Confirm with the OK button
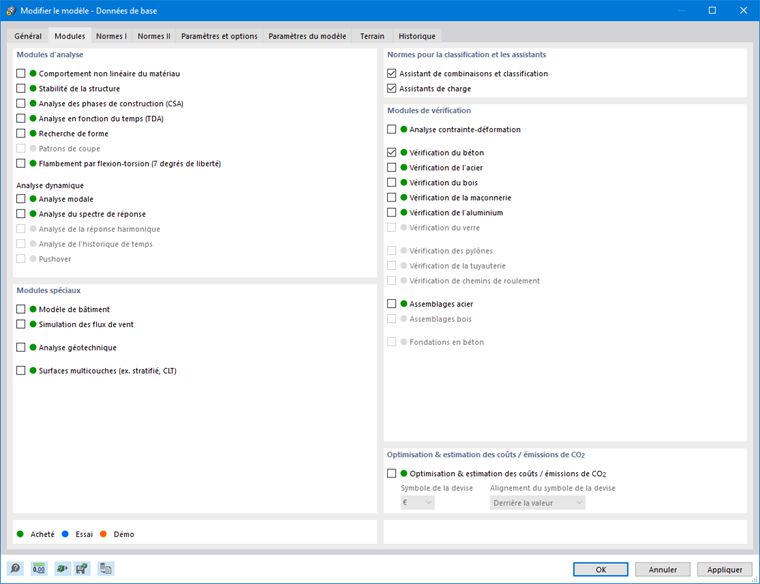Screen dimensions: 760x584 (601, 569)
